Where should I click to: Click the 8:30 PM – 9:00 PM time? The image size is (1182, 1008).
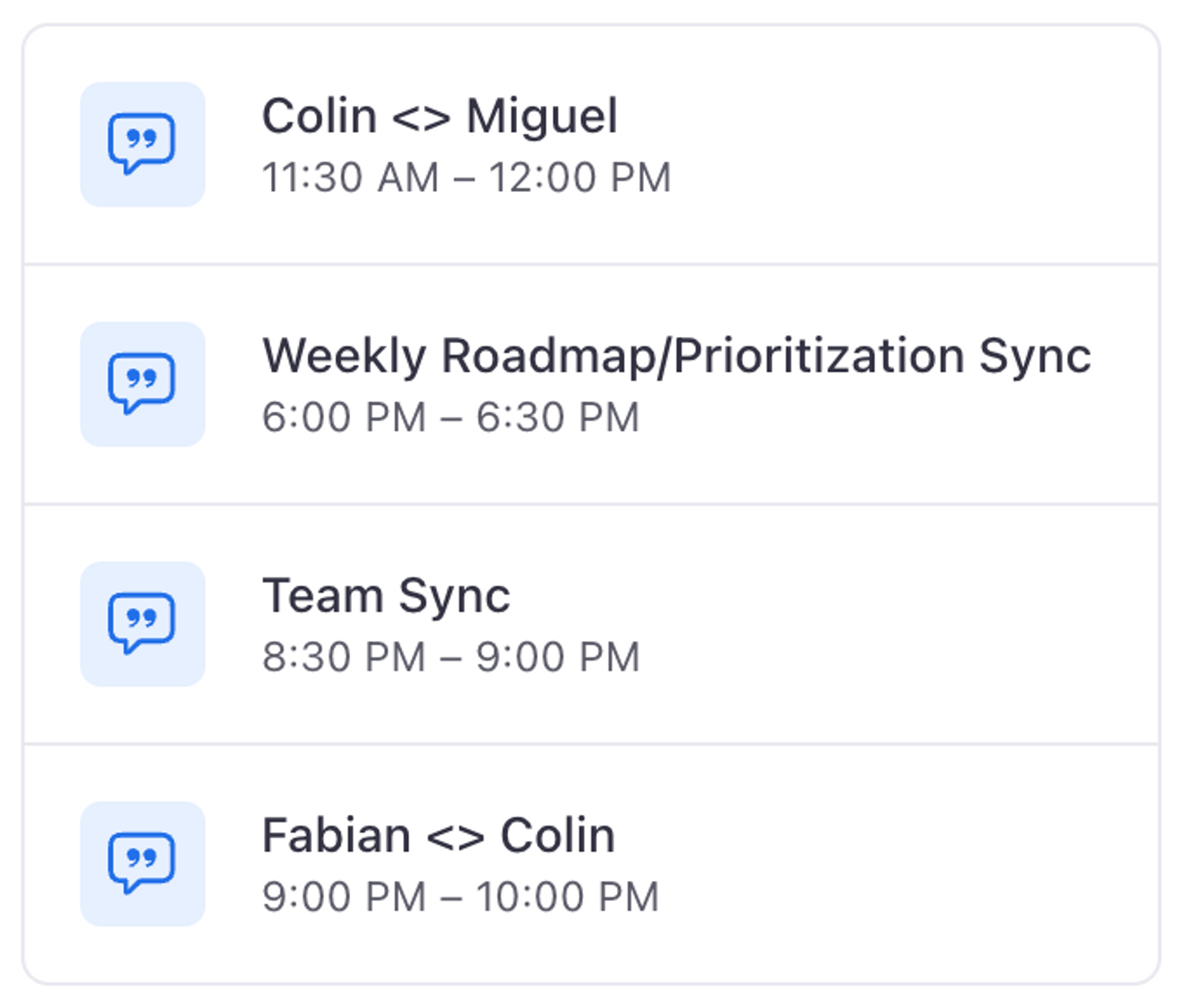tap(450, 657)
